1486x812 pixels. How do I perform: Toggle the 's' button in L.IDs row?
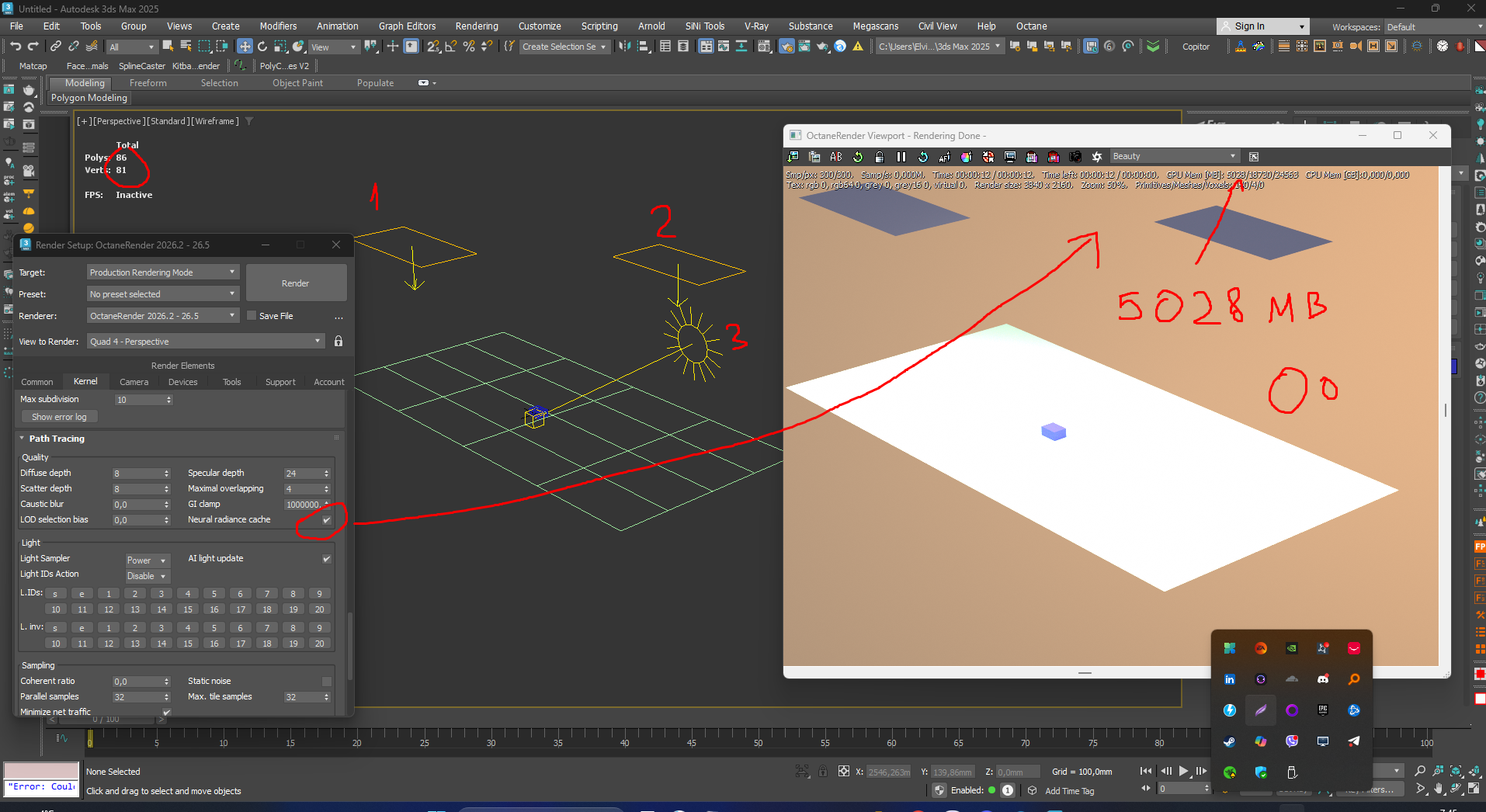click(55, 594)
